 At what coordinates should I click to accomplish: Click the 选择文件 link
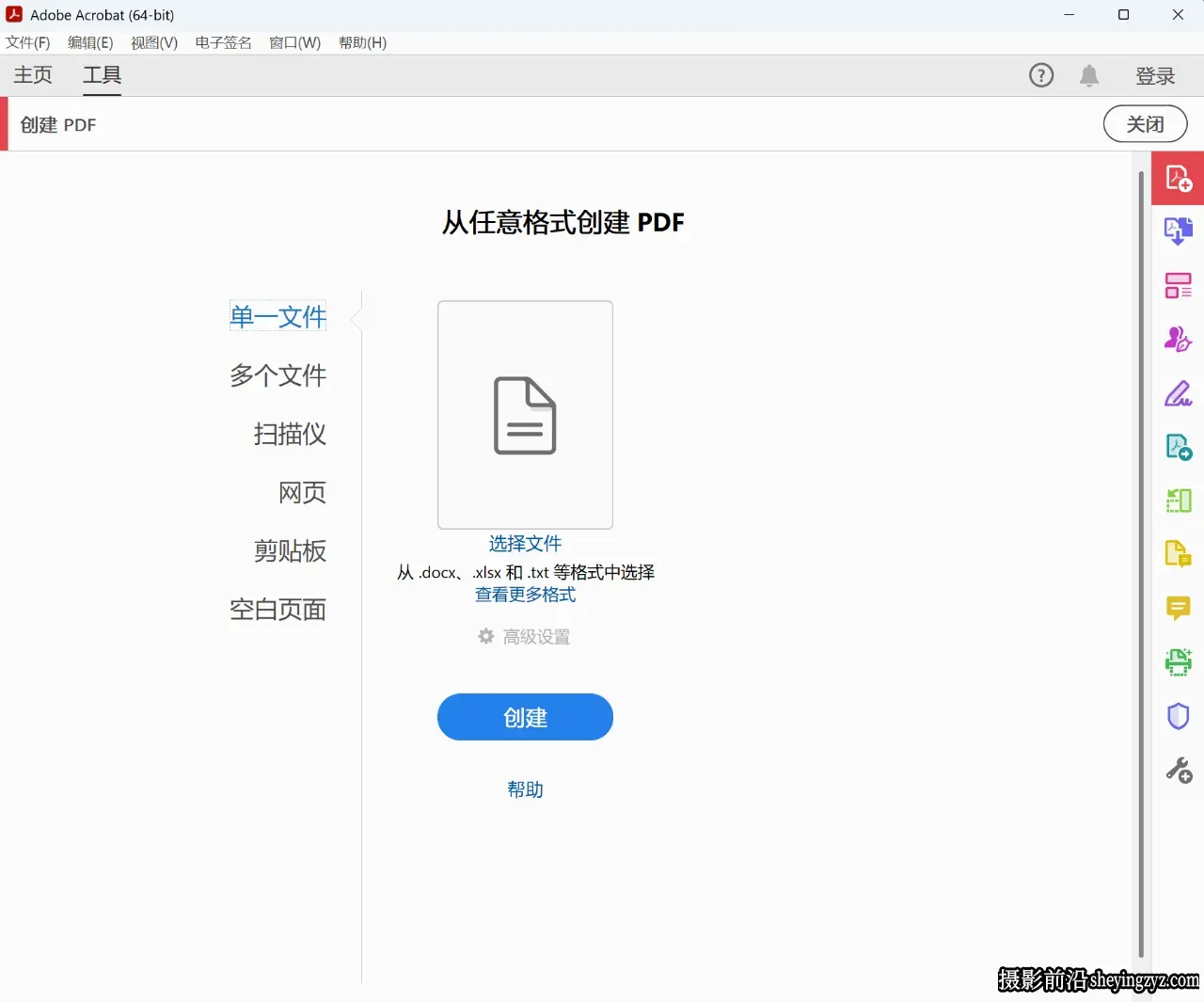click(525, 543)
